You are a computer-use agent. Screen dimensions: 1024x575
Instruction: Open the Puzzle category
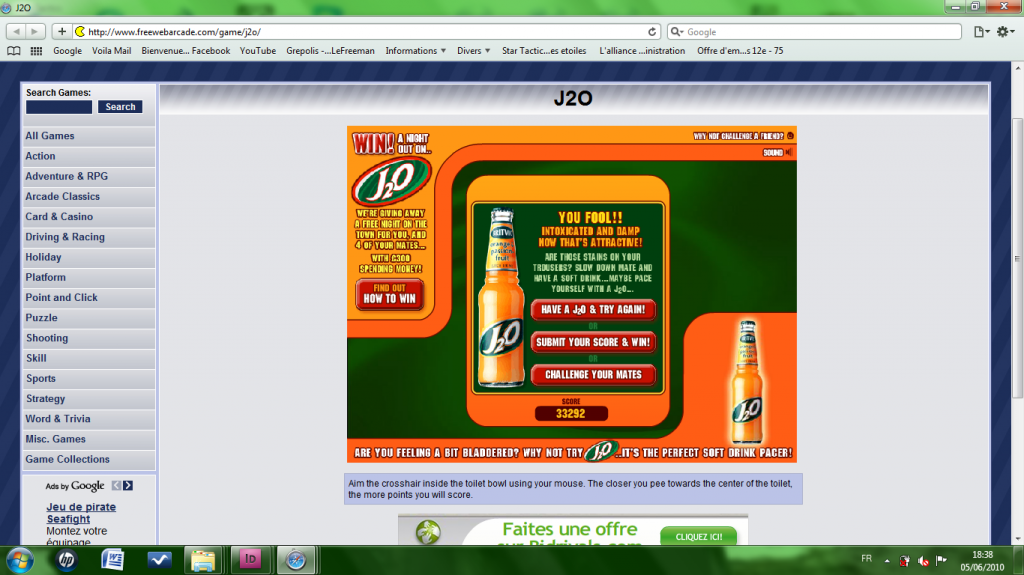pyautogui.click(x=89, y=318)
